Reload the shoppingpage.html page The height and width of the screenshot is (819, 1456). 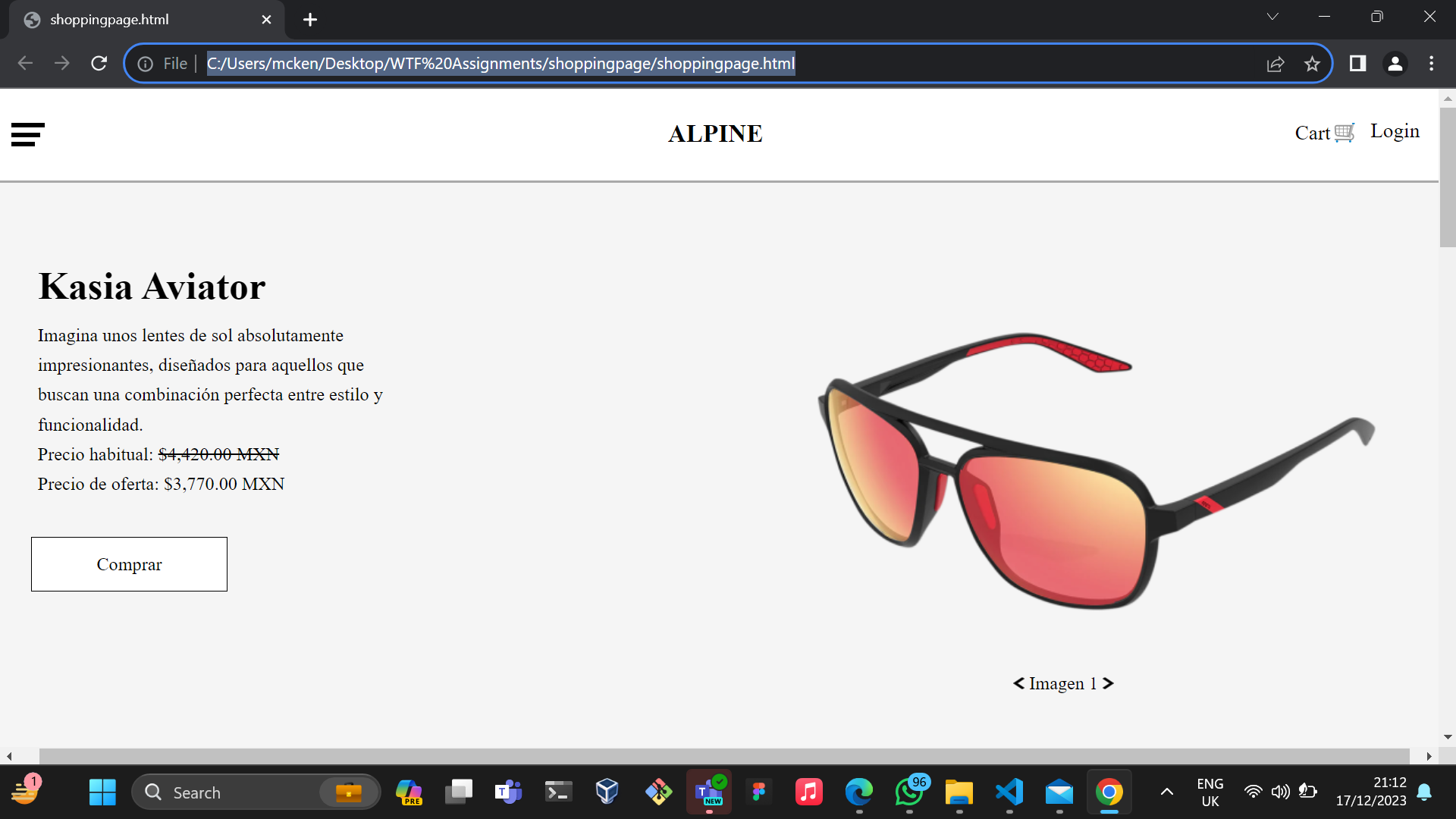[99, 64]
